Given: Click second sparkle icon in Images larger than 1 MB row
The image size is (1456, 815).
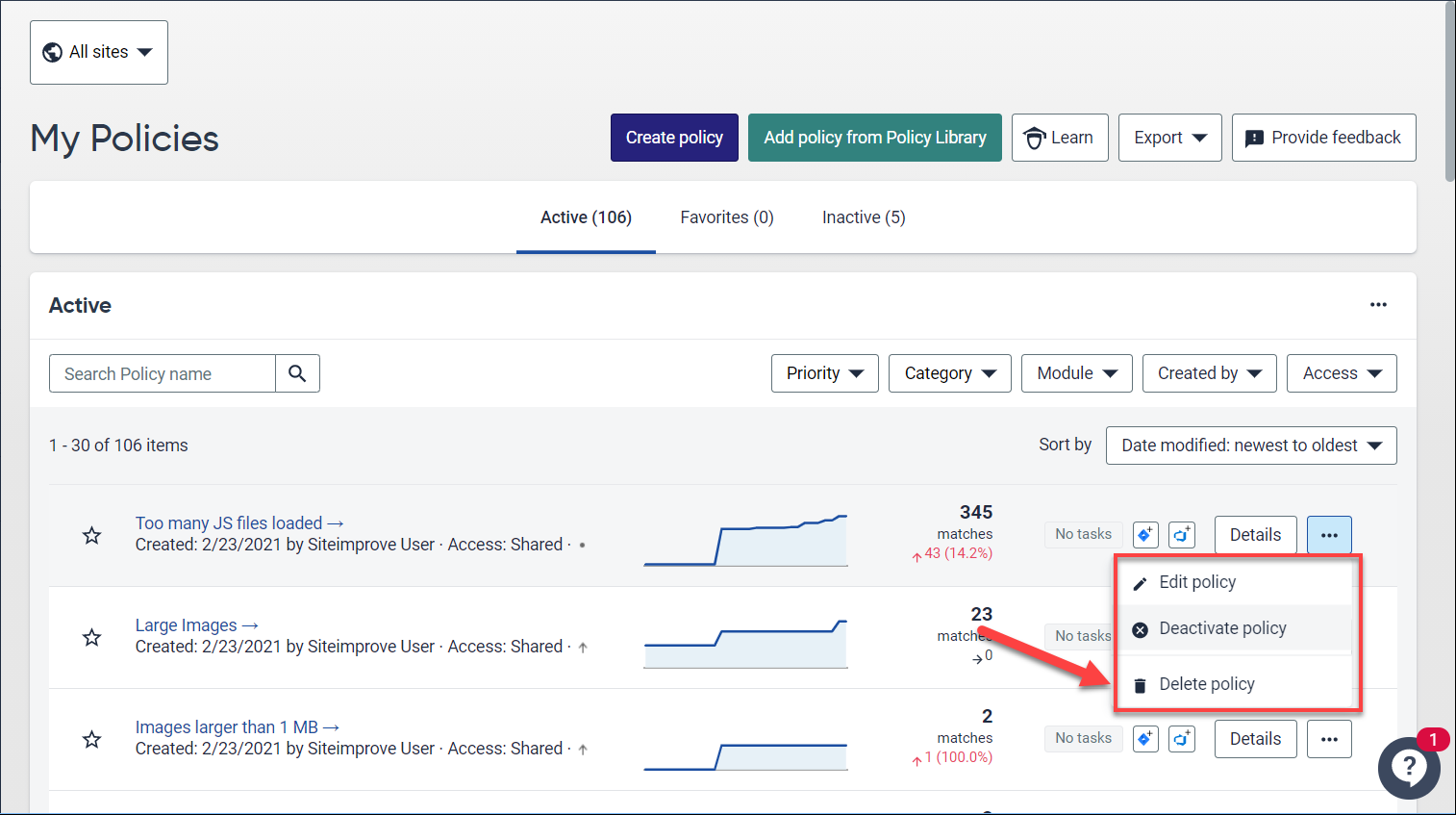Looking at the screenshot, I should point(1182,739).
